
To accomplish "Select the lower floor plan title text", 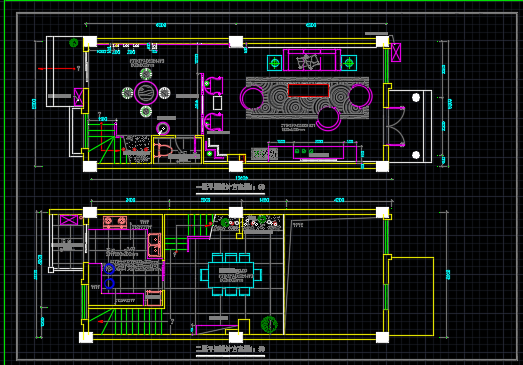I will click(230, 349).
